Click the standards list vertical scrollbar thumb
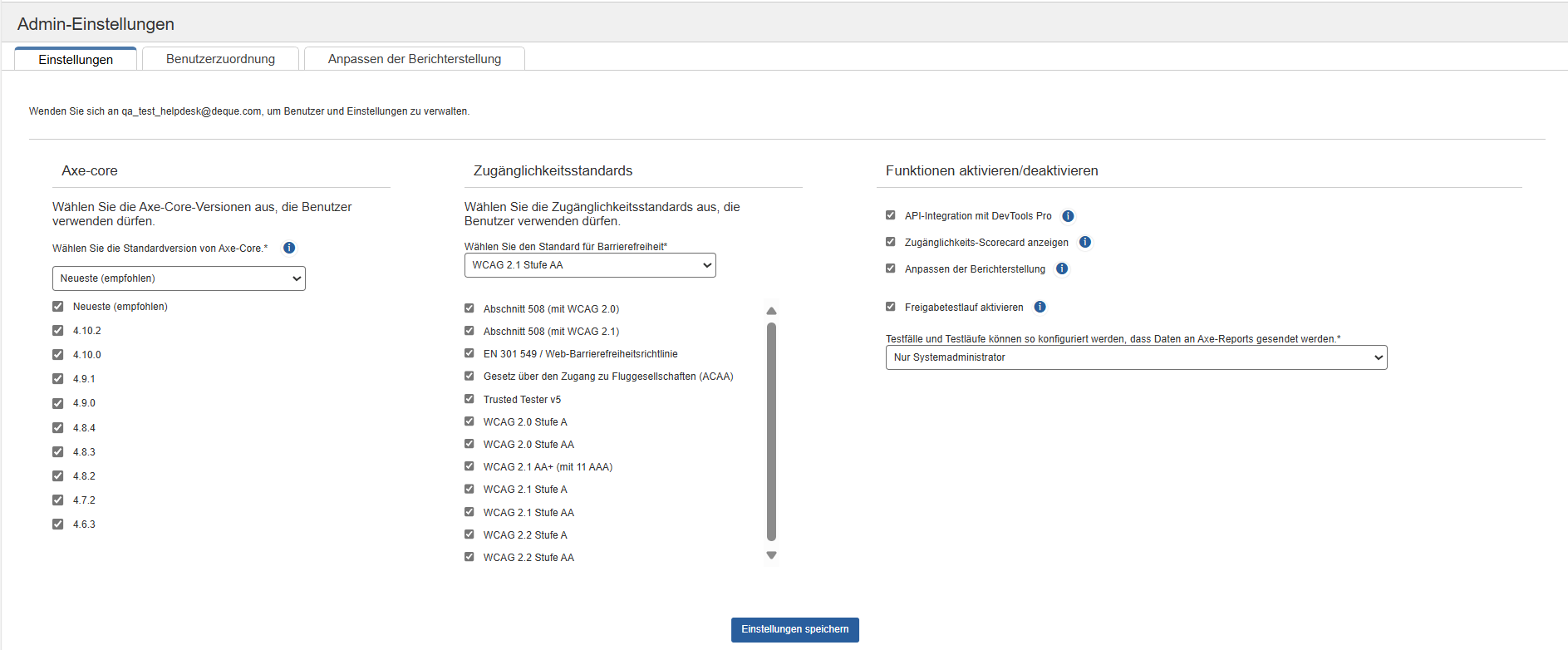1568x650 pixels. (x=771, y=432)
